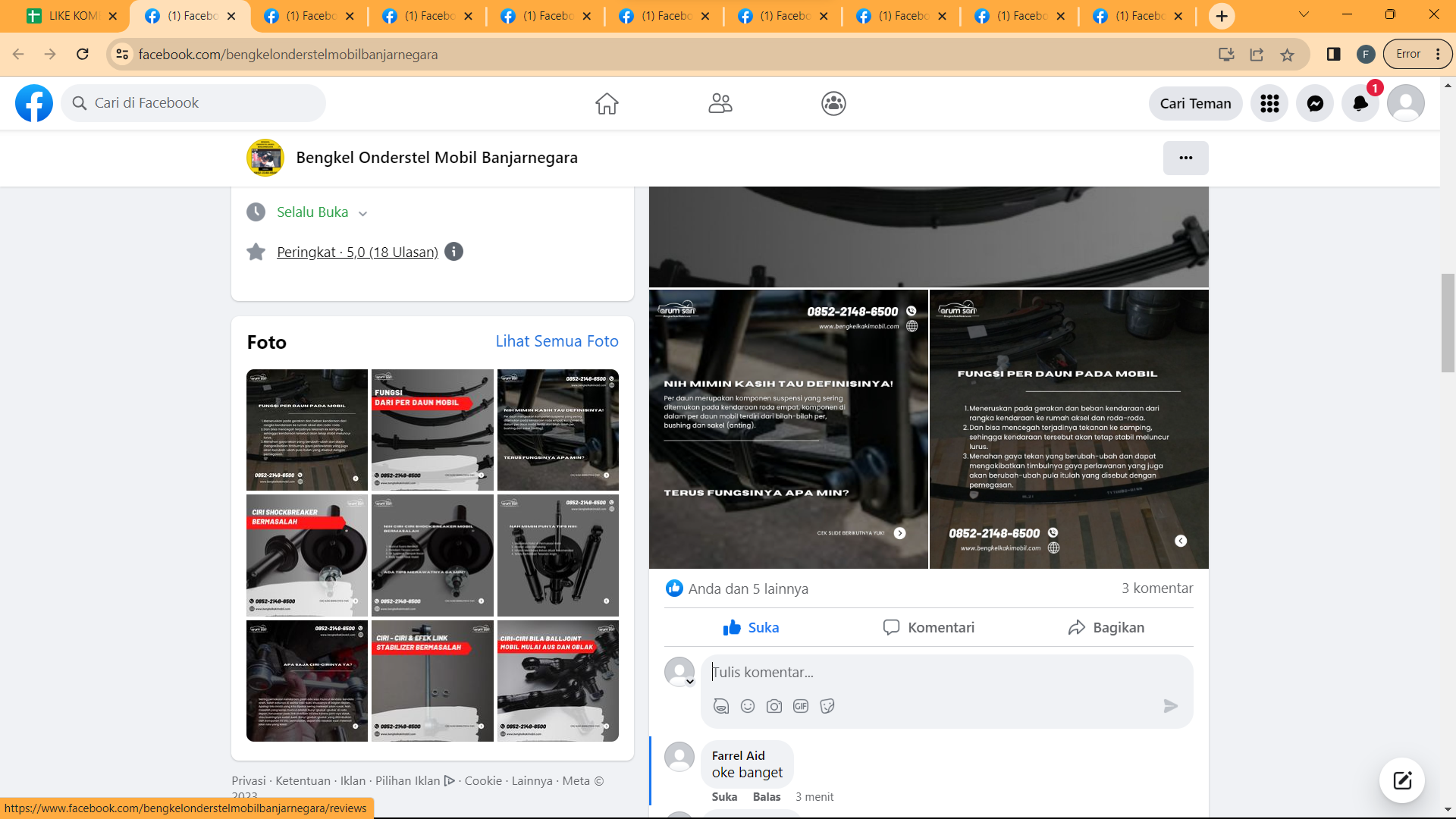
Task: Attach photo with camera icon
Action: [774, 706]
